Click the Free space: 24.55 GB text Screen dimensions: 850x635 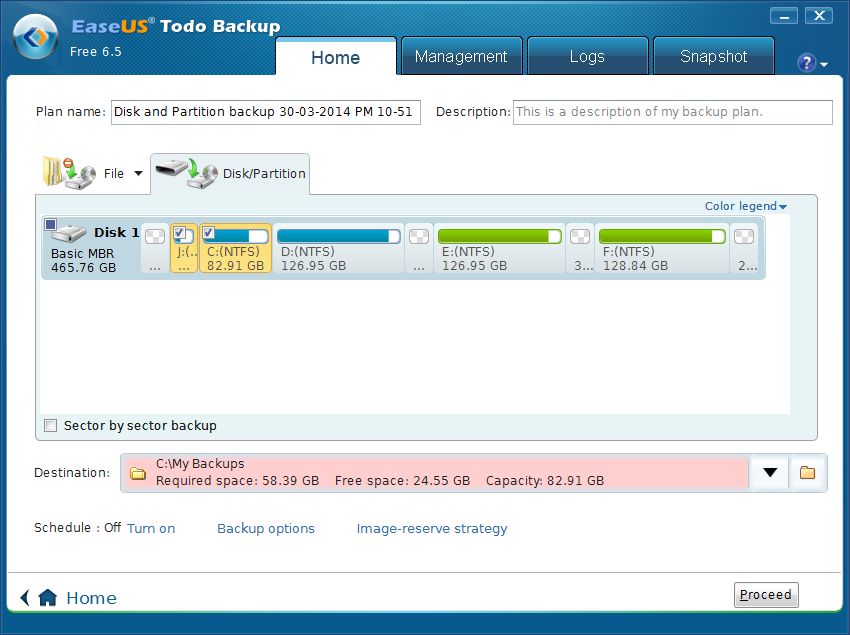(x=402, y=480)
